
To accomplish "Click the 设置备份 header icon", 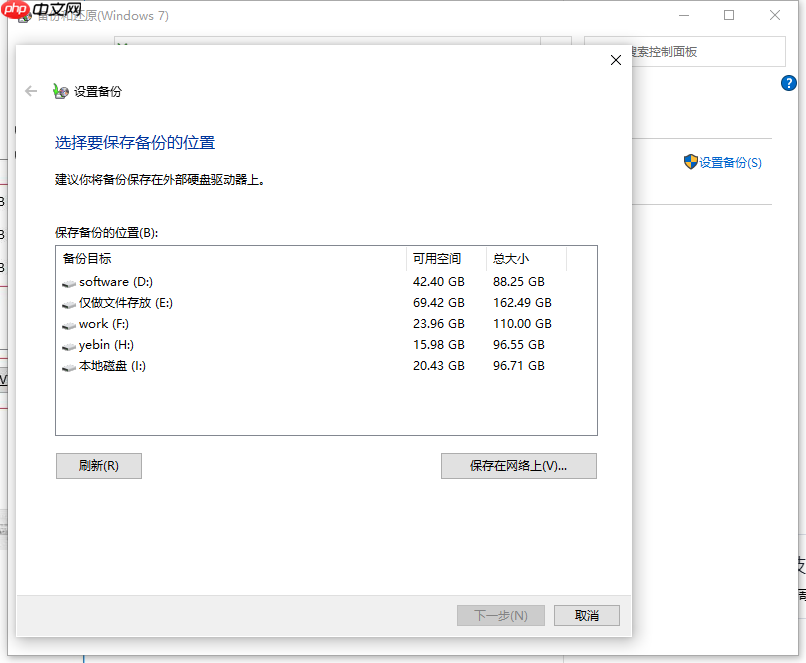I will 60,91.
